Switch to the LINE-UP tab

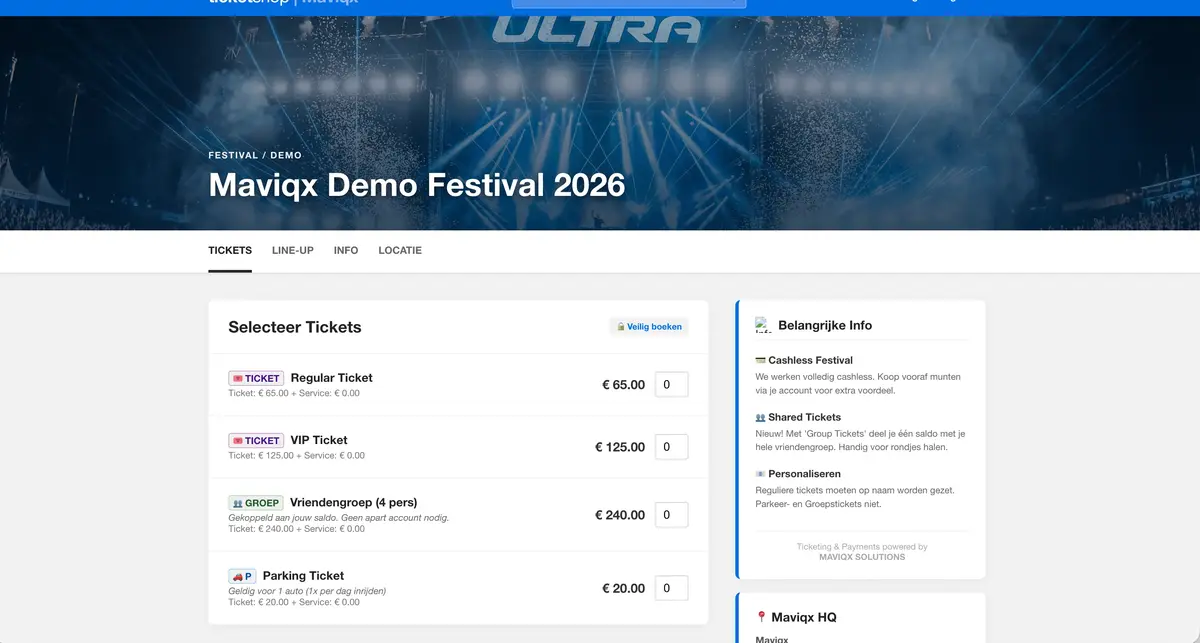(292, 250)
